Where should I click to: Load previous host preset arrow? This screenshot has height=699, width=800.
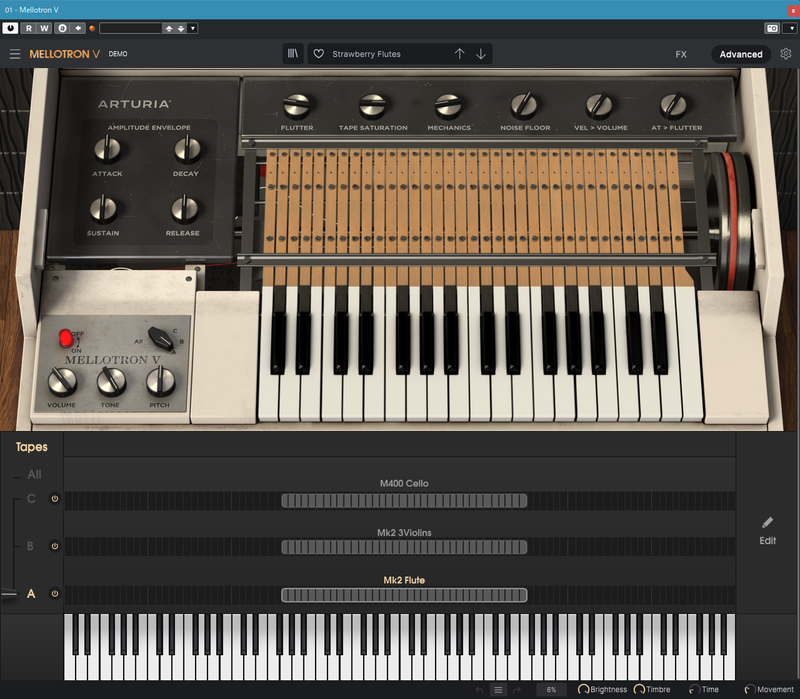click(x=169, y=29)
